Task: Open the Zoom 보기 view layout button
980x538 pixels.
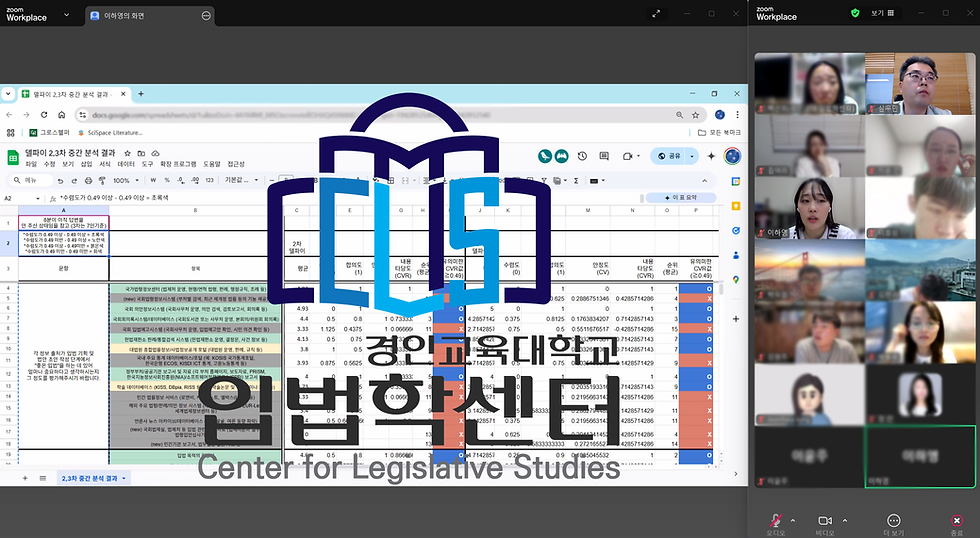Action: point(882,12)
